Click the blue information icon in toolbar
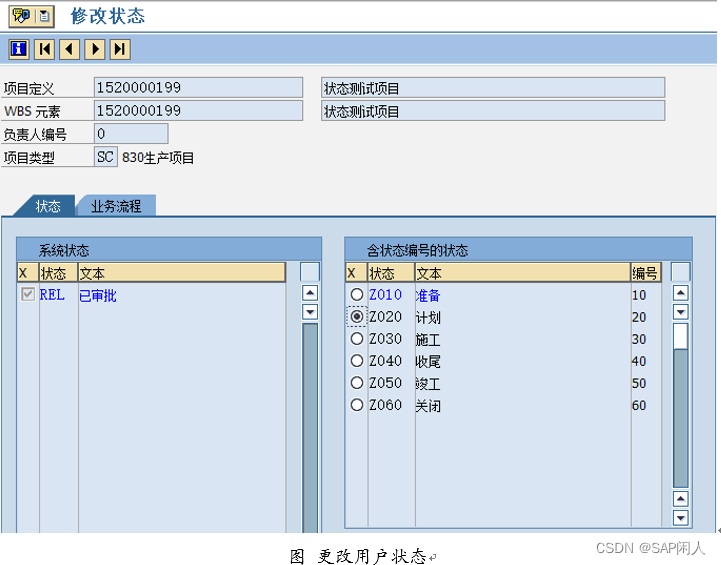 tap(19, 49)
